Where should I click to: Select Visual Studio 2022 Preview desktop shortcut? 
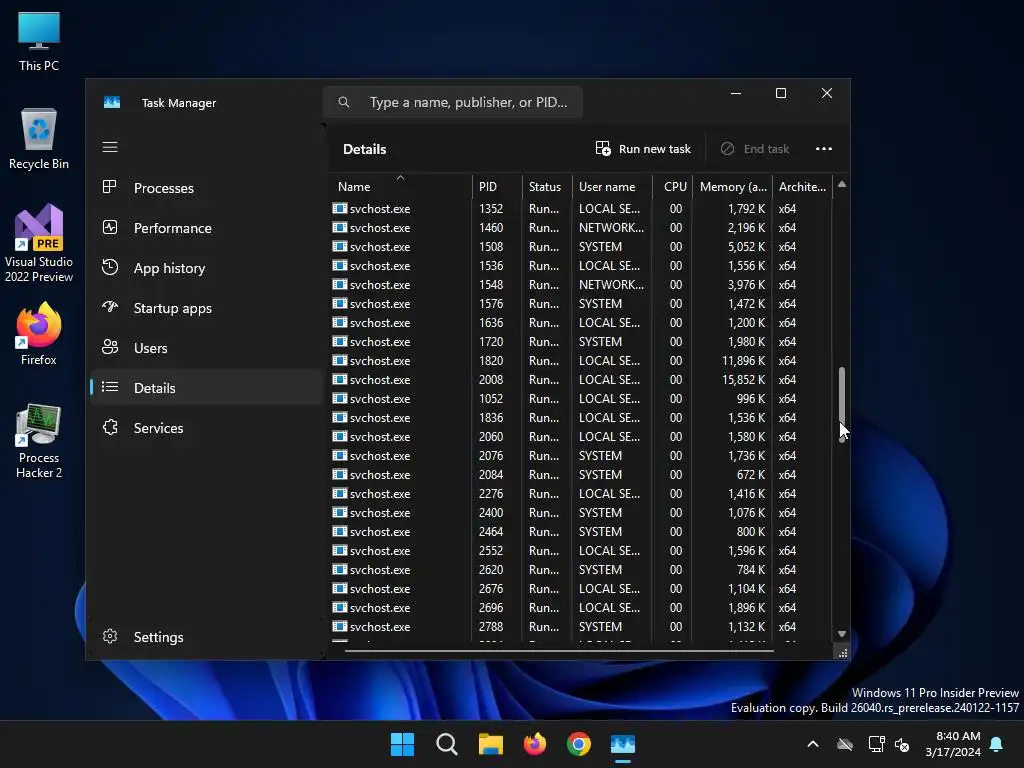(39, 244)
